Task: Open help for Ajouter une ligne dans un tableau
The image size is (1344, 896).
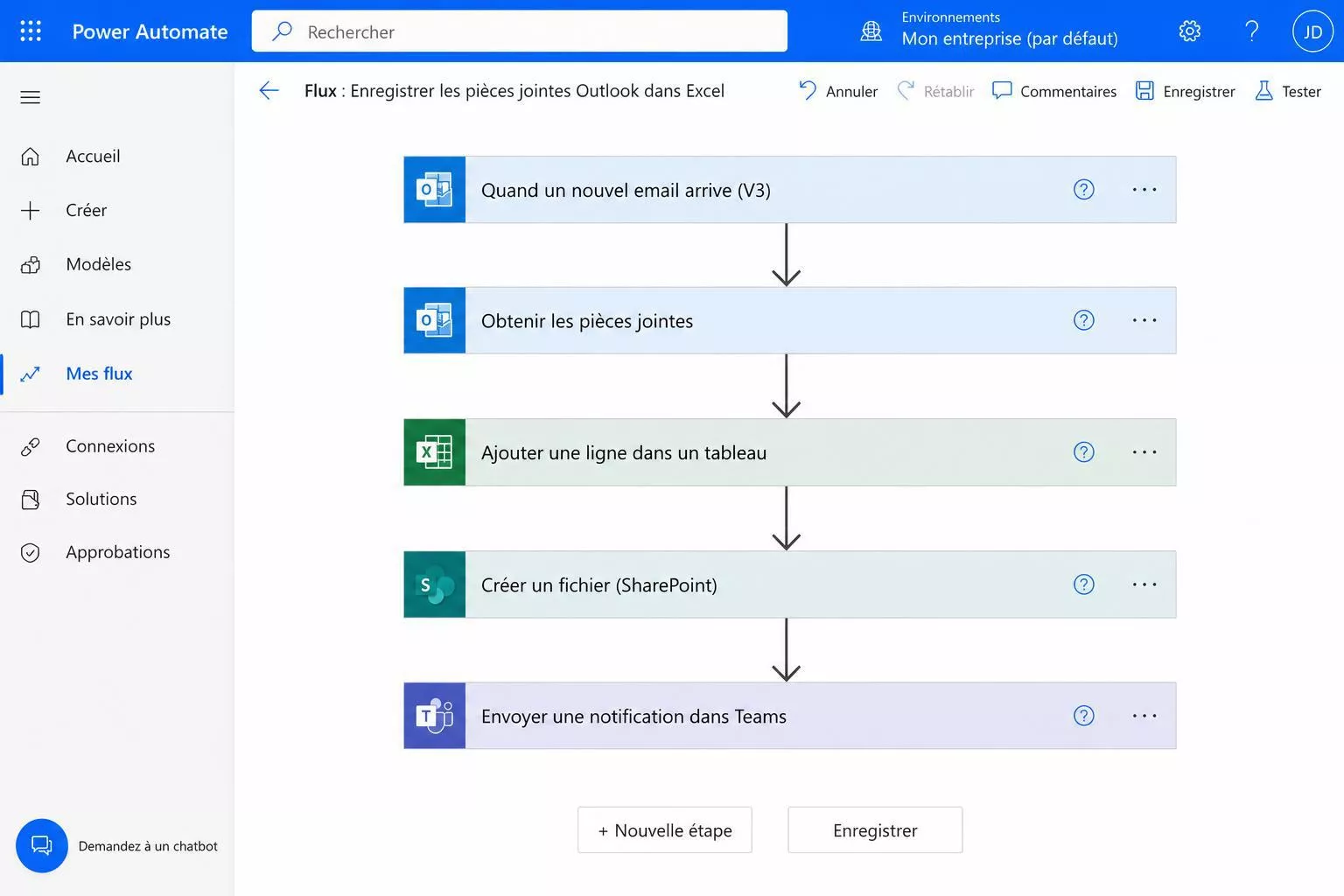Action: click(1083, 452)
